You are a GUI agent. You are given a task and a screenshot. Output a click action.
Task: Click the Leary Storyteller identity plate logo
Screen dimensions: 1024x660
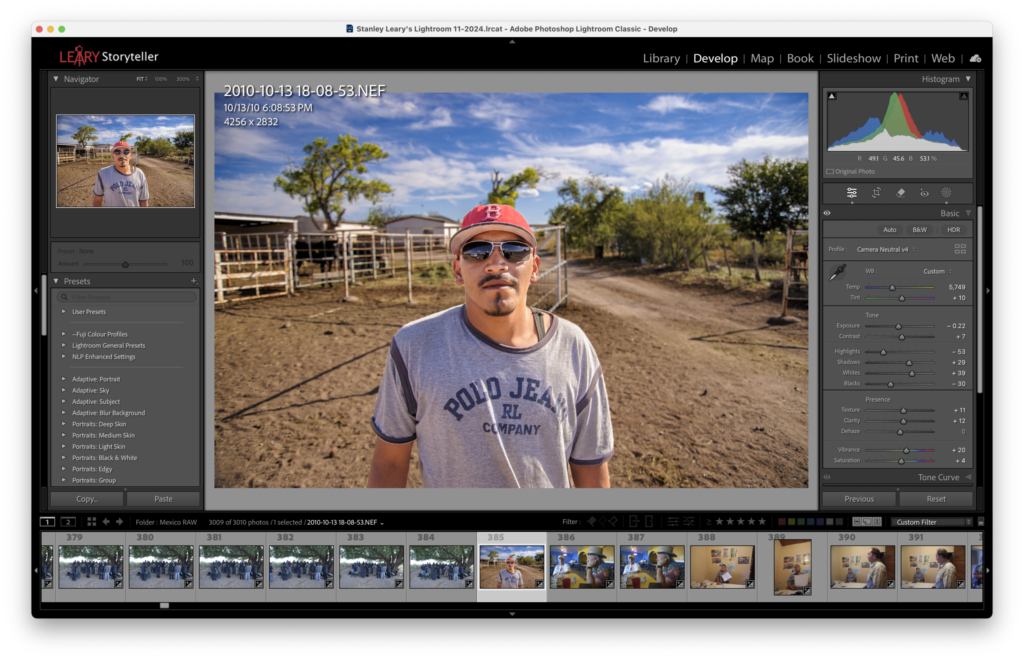pos(108,57)
